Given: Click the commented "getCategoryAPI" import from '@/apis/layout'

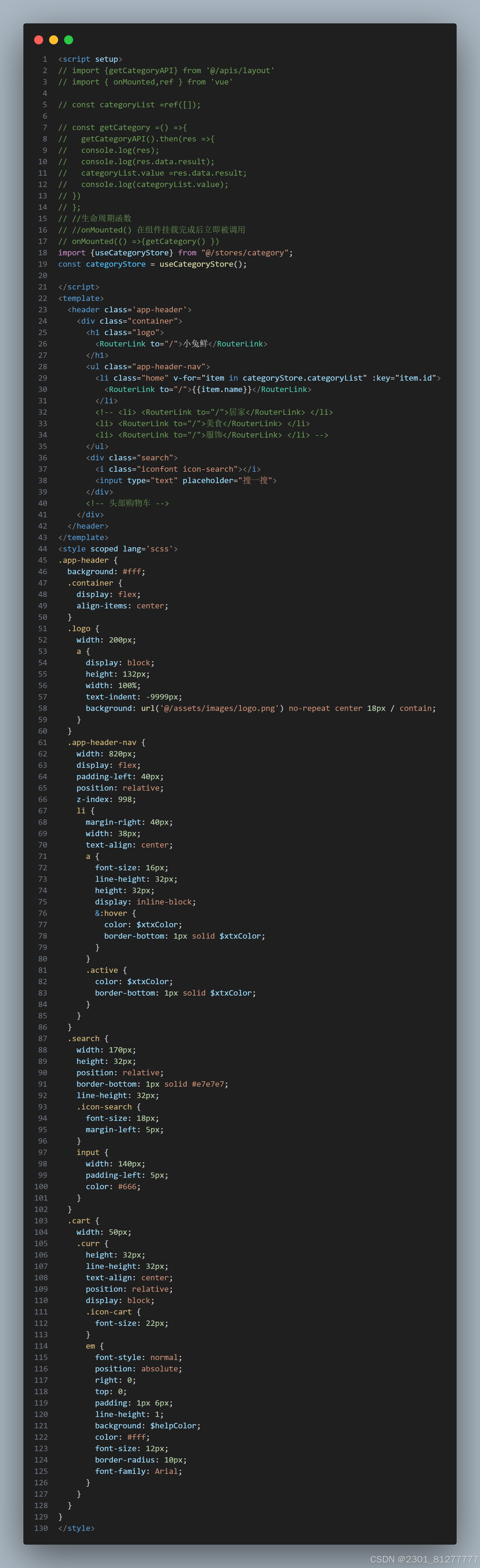Looking at the screenshot, I should point(166,71).
